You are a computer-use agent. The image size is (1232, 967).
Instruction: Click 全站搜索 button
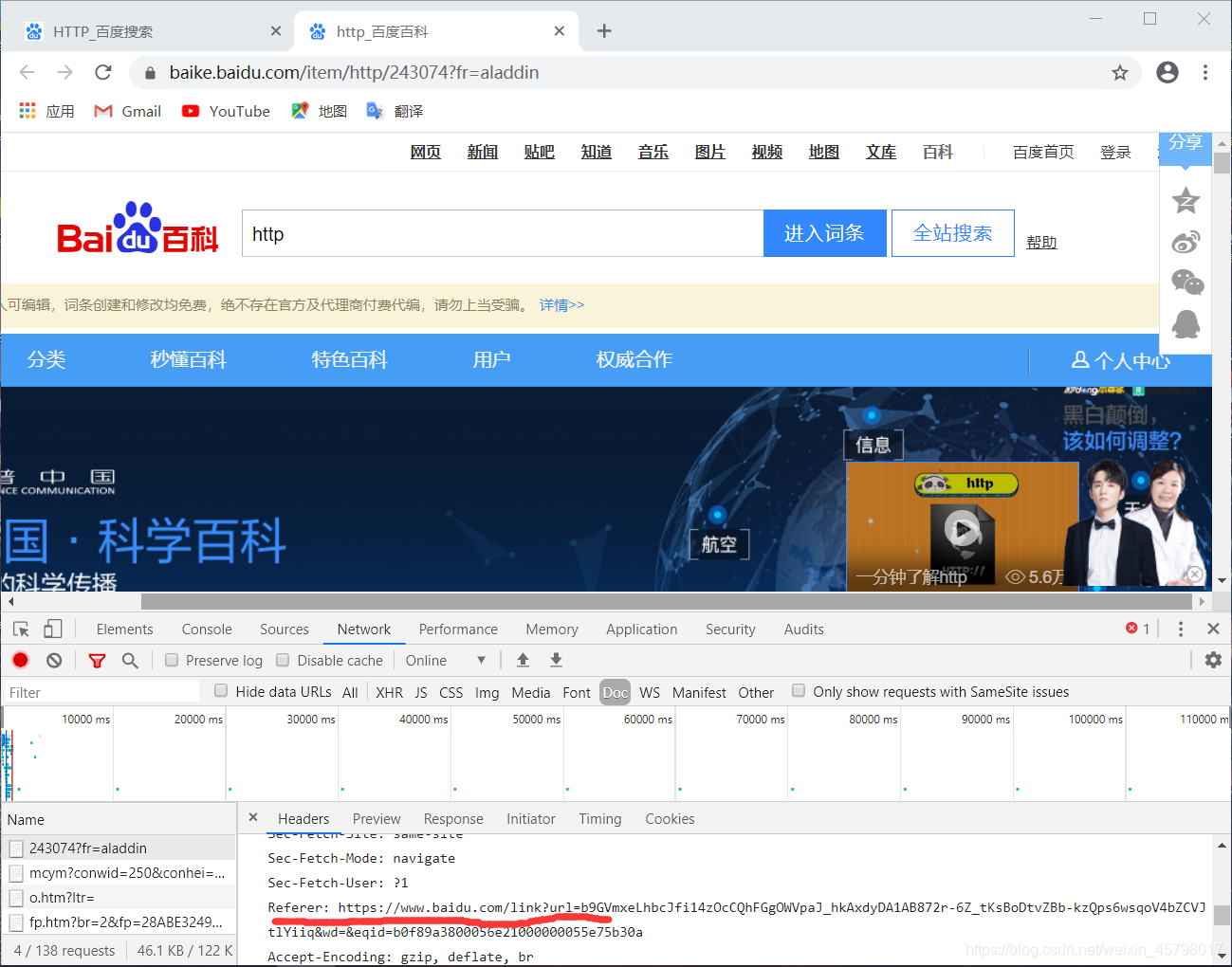[x=953, y=233]
